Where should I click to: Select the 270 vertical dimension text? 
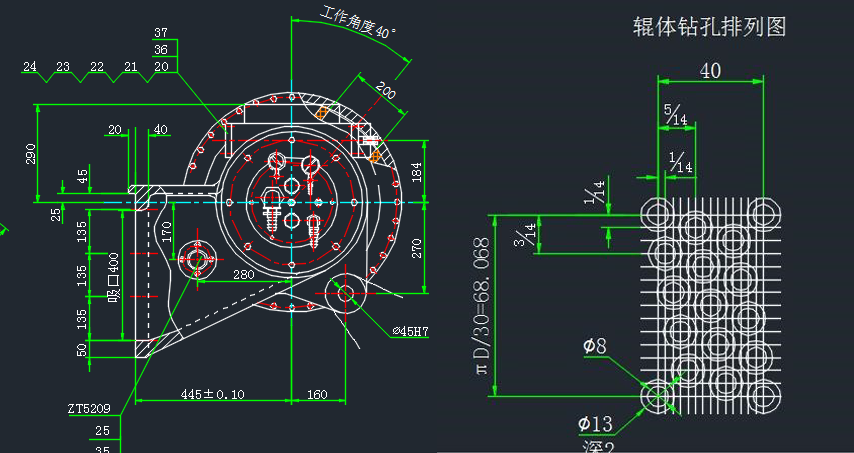click(418, 247)
